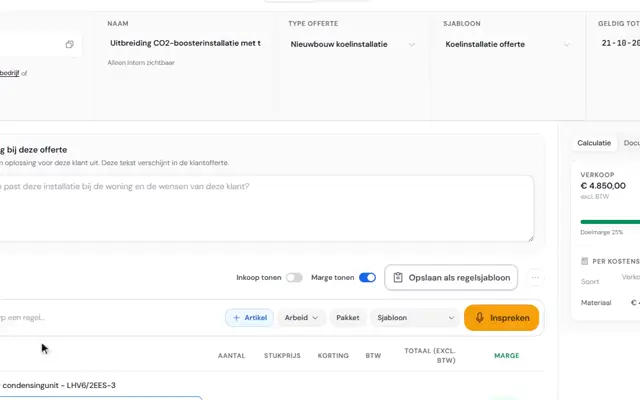
Task: Click the microphone icon on Inspreken
Action: point(480,318)
